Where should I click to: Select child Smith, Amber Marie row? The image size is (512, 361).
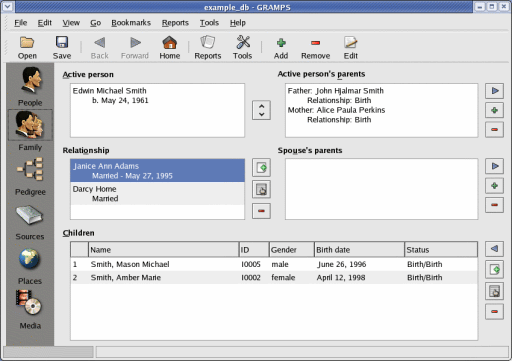pos(274,277)
